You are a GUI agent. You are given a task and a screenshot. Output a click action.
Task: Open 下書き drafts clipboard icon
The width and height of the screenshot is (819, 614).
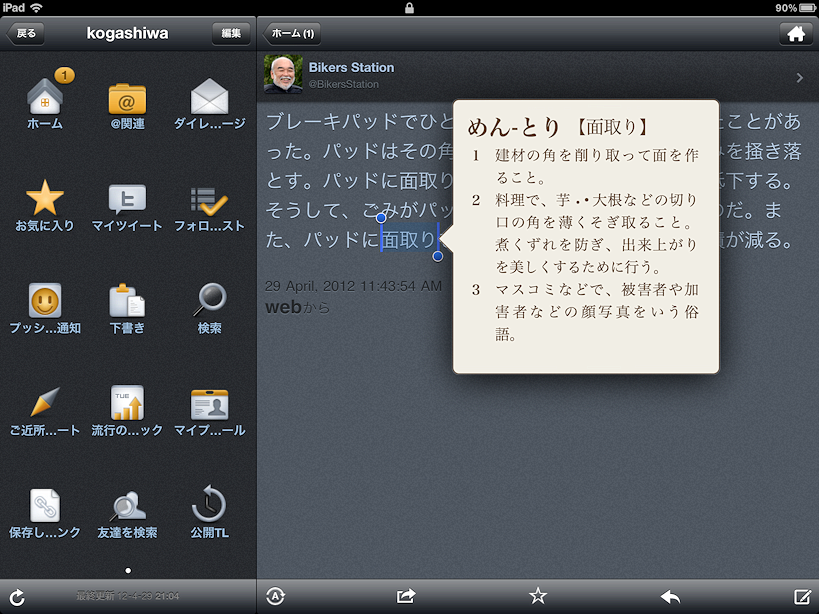point(127,302)
